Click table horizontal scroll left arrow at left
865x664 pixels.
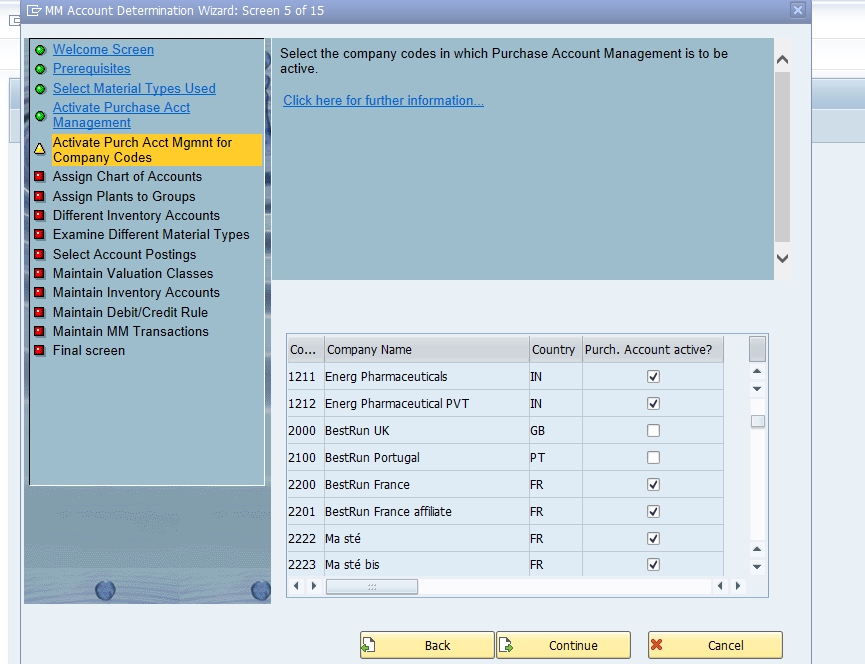pyautogui.click(x=296, y=586)
